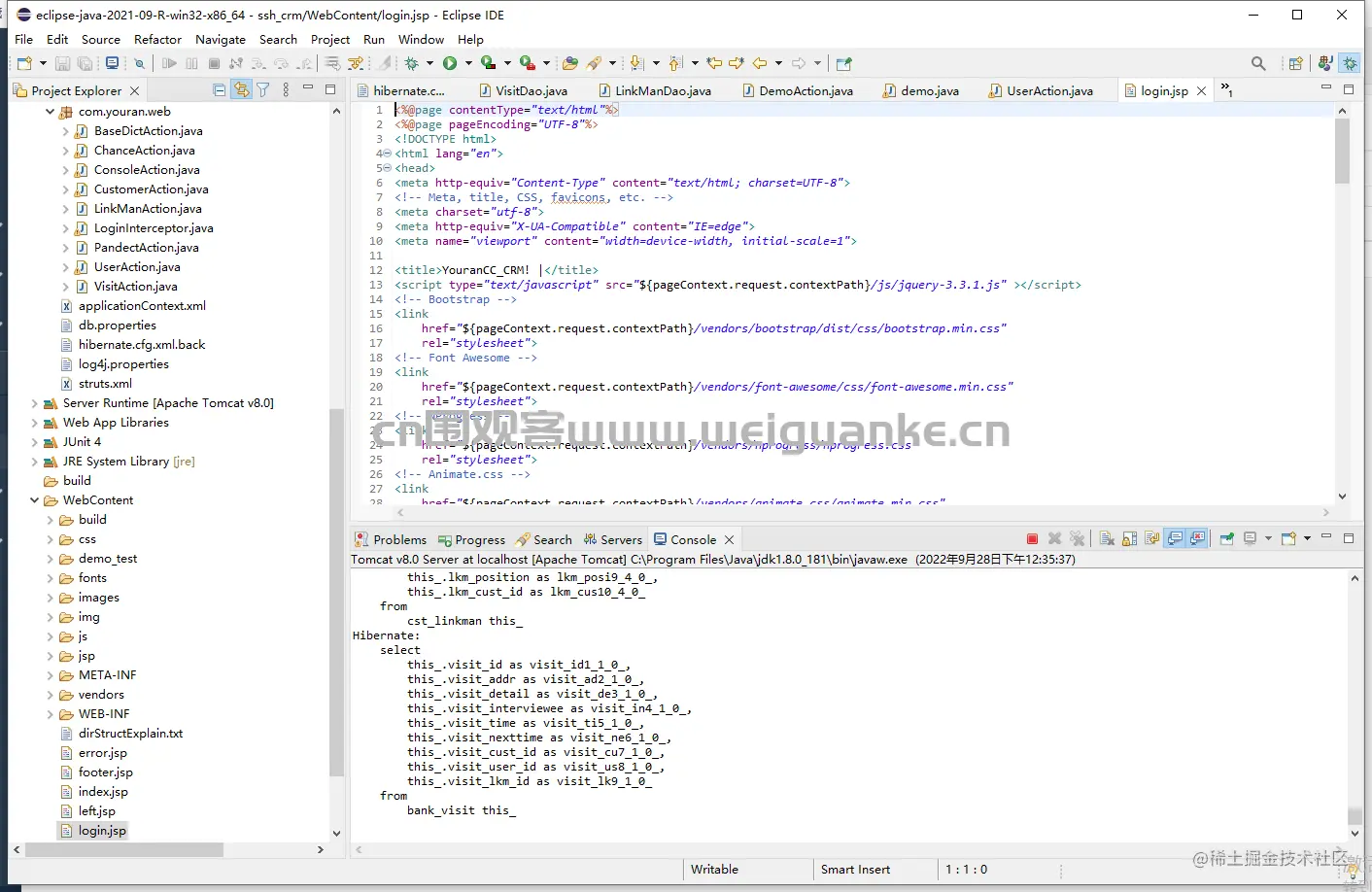The image size is (1372, 892).
Task: Maximize the editor area
Action: click(x=1349, y=89)
